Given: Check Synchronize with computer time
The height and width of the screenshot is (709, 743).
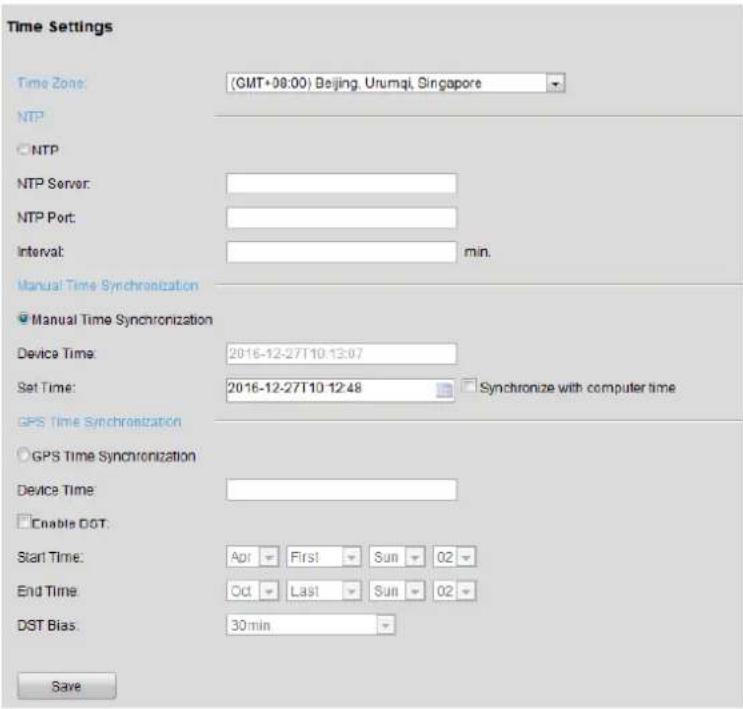Looking at the screenshot, I should (x=468, y=386).
